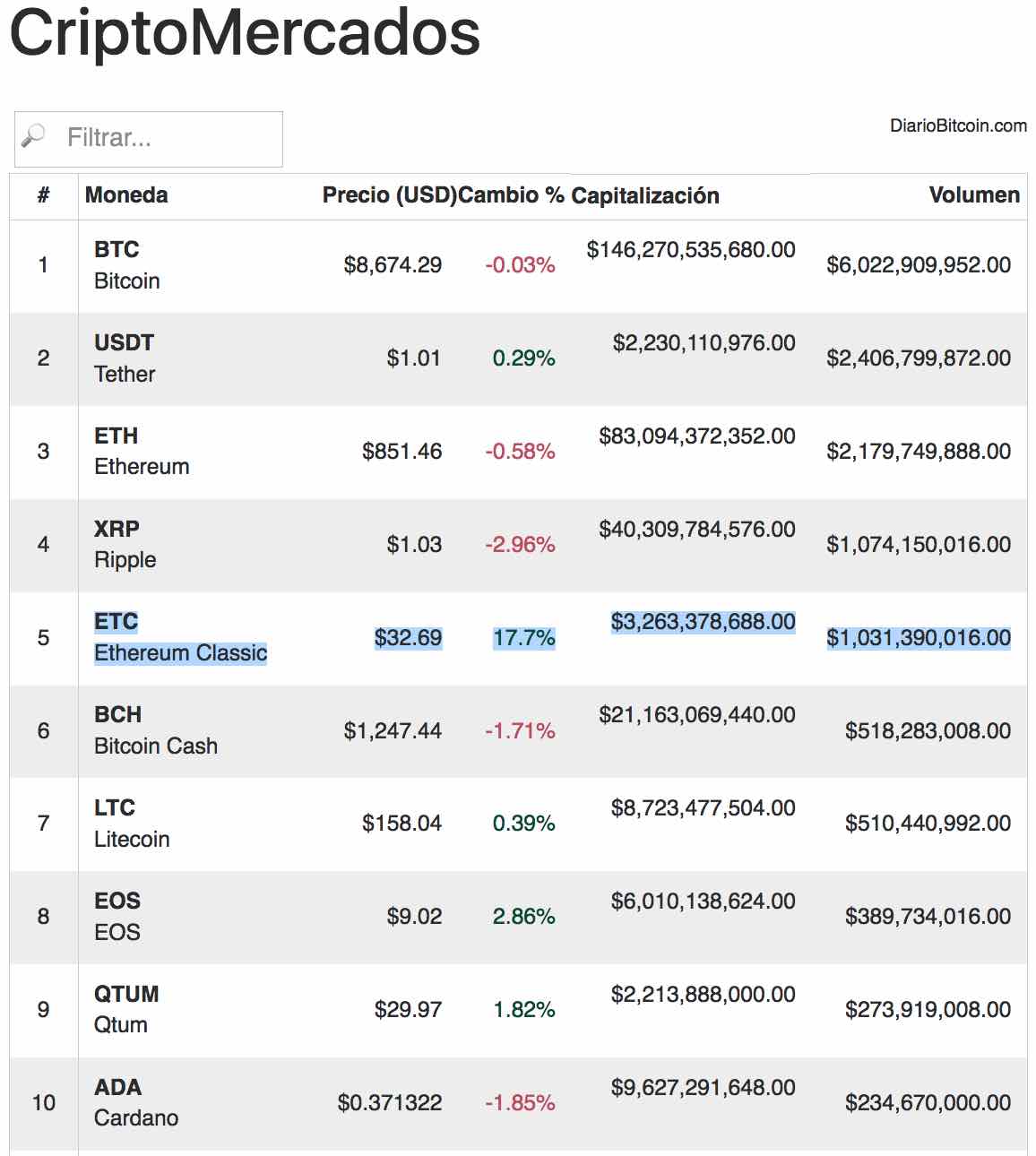Click Bitcoin price $8,674.29
Screen dimensions: 1036x1156
(x=393, y=265)
